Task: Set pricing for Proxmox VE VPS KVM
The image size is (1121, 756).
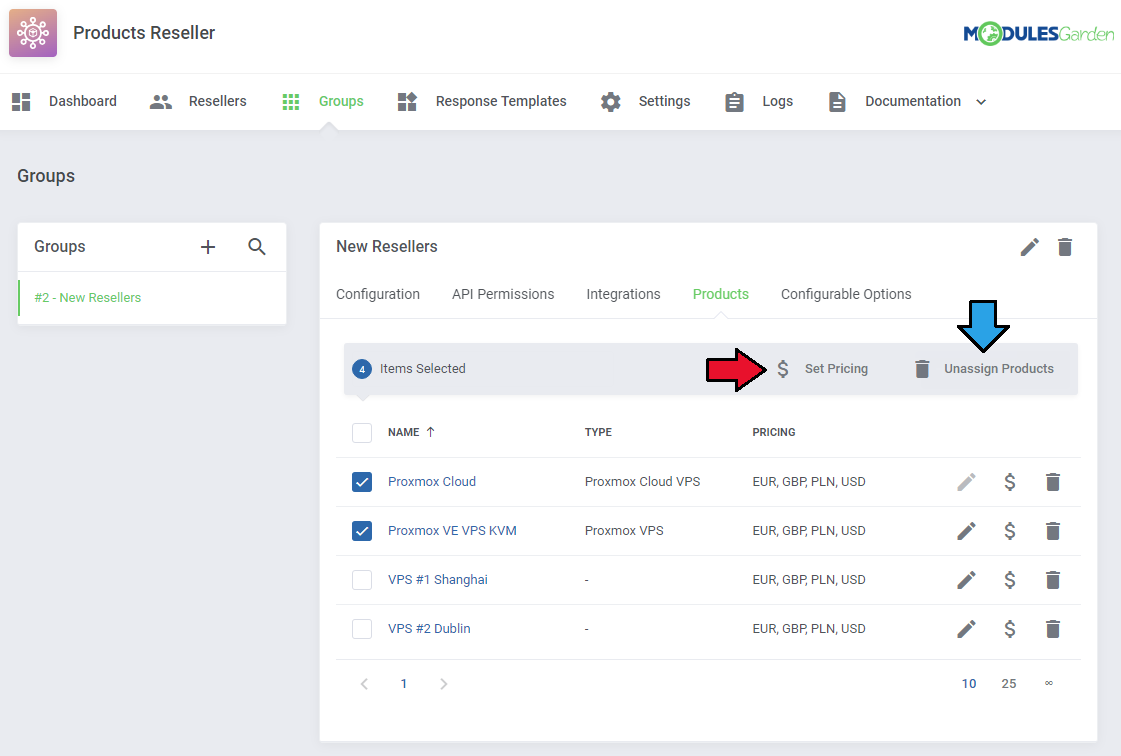Action: click(x=1009, y=531)
